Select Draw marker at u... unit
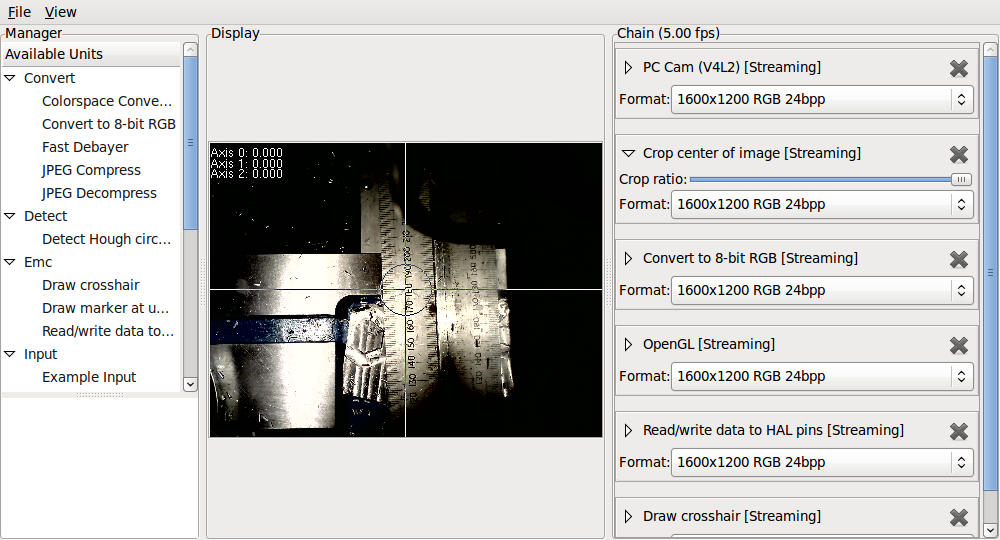The image size is (1000, 540). pyautogui.click(x=105, y=308)
